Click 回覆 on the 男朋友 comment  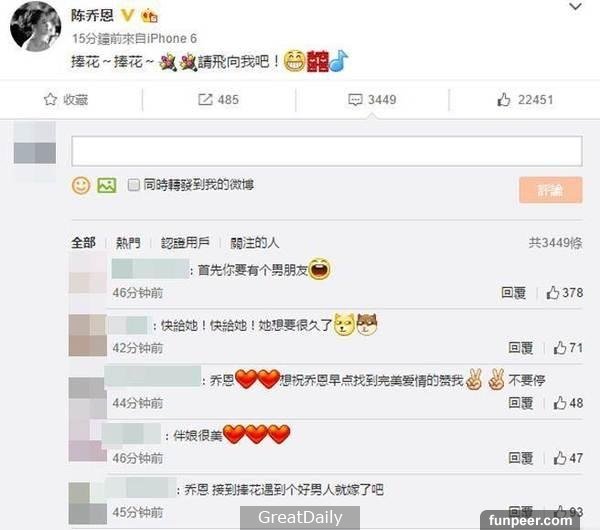(x=514, y=293)
